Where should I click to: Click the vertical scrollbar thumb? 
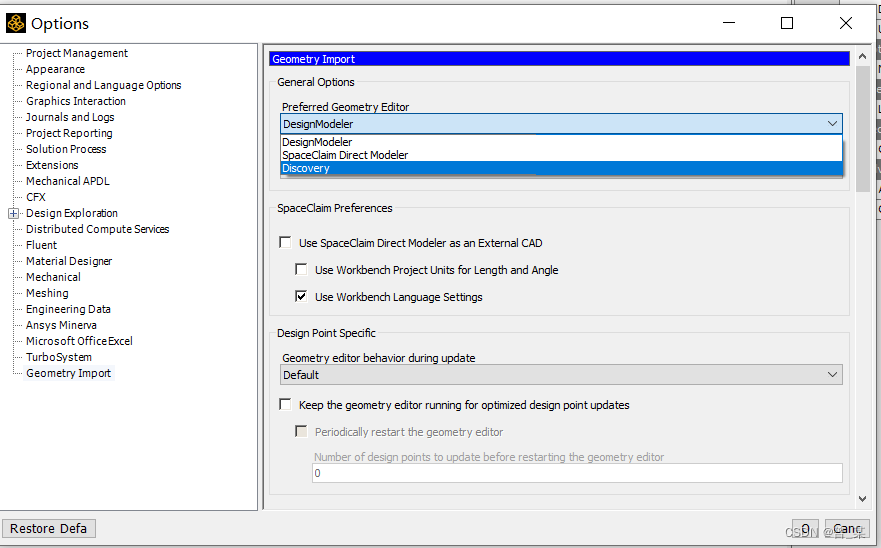[862, 129]
